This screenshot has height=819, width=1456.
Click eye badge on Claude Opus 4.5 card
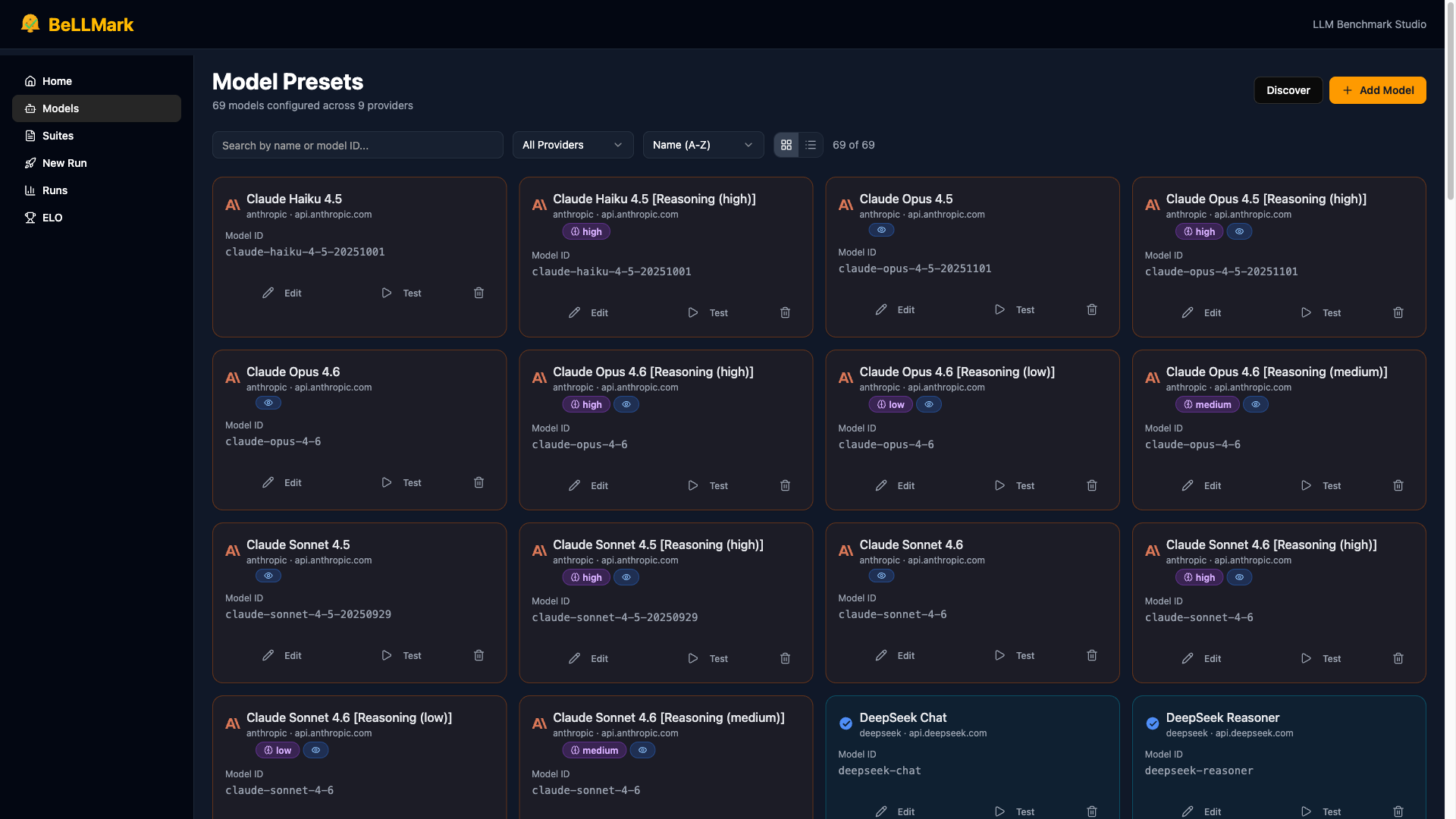pos(881,230)
